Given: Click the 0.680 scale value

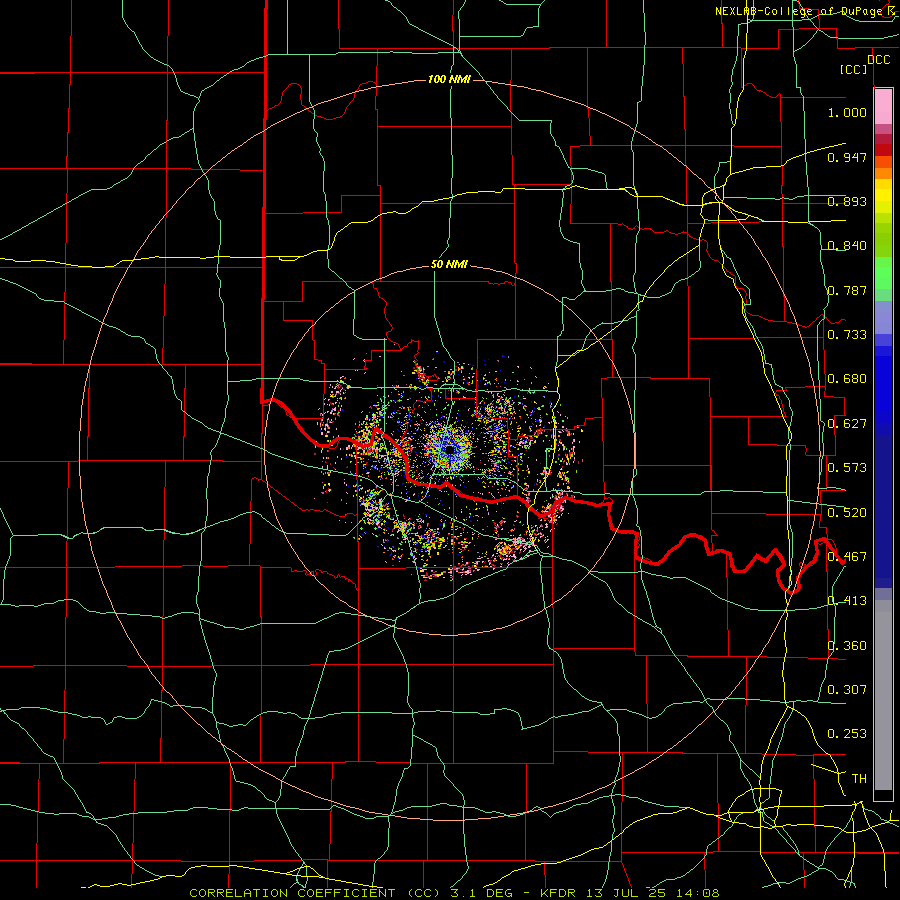Looking at the screenshot, I should [x=847, y=379].
